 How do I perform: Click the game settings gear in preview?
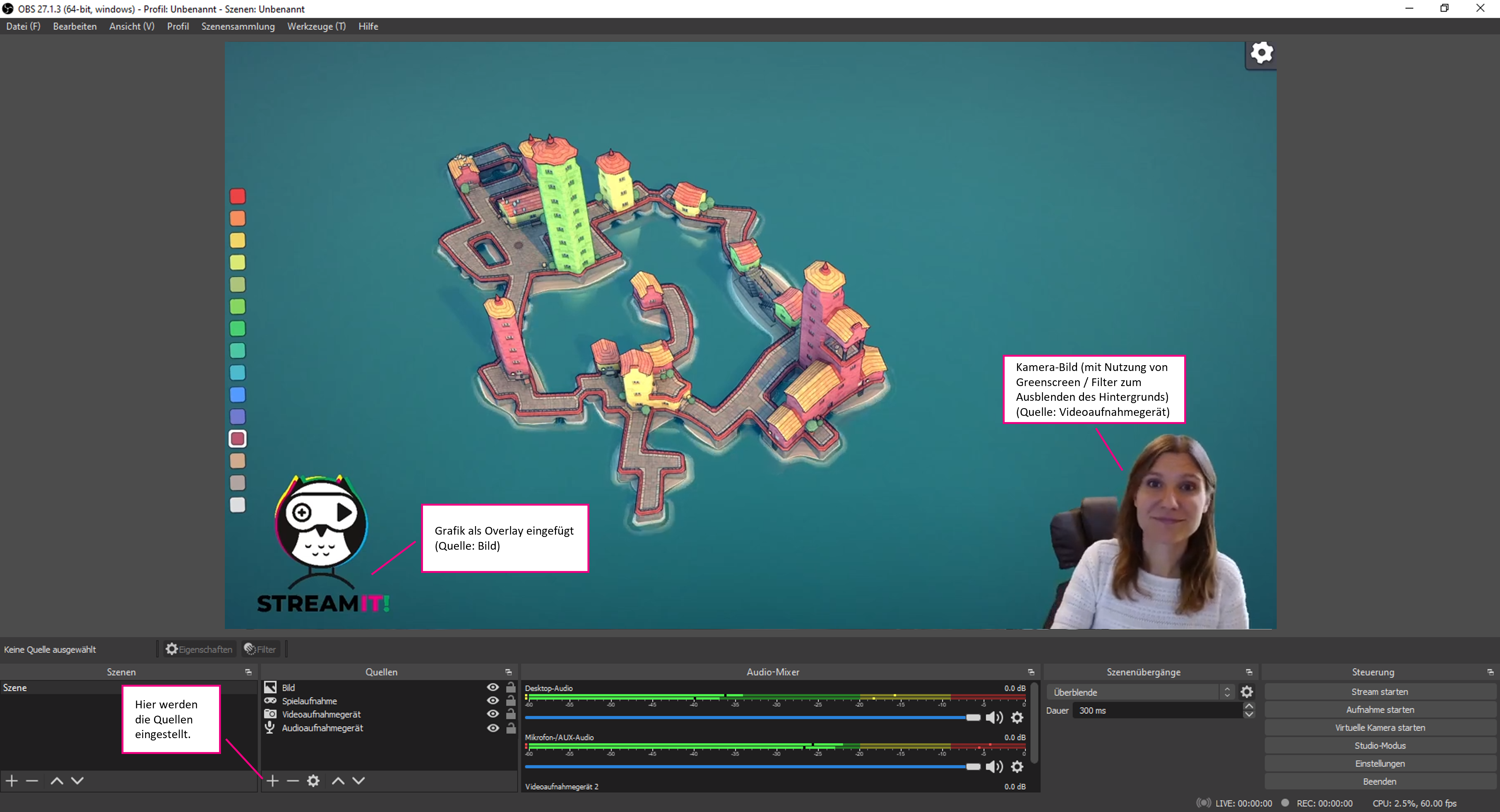(x=1262, y=53)
